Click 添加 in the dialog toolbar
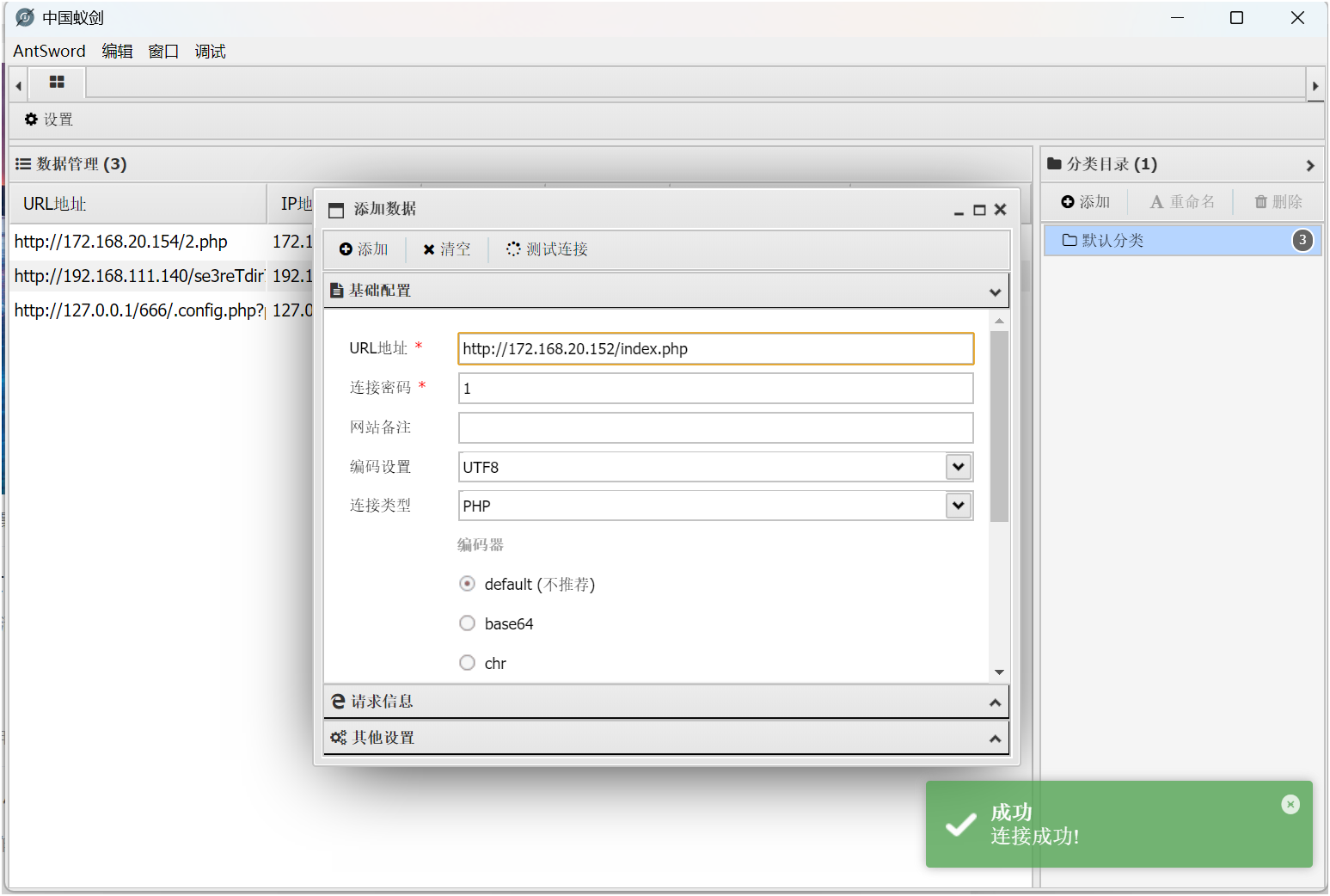 (364, 249)
